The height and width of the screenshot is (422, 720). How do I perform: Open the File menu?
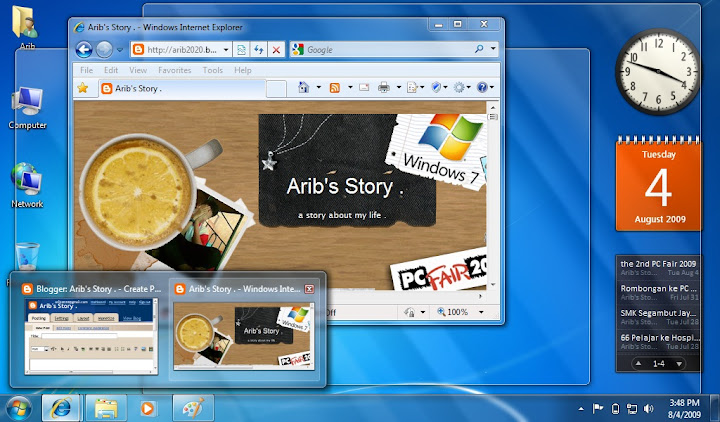[x=86, y=70]
